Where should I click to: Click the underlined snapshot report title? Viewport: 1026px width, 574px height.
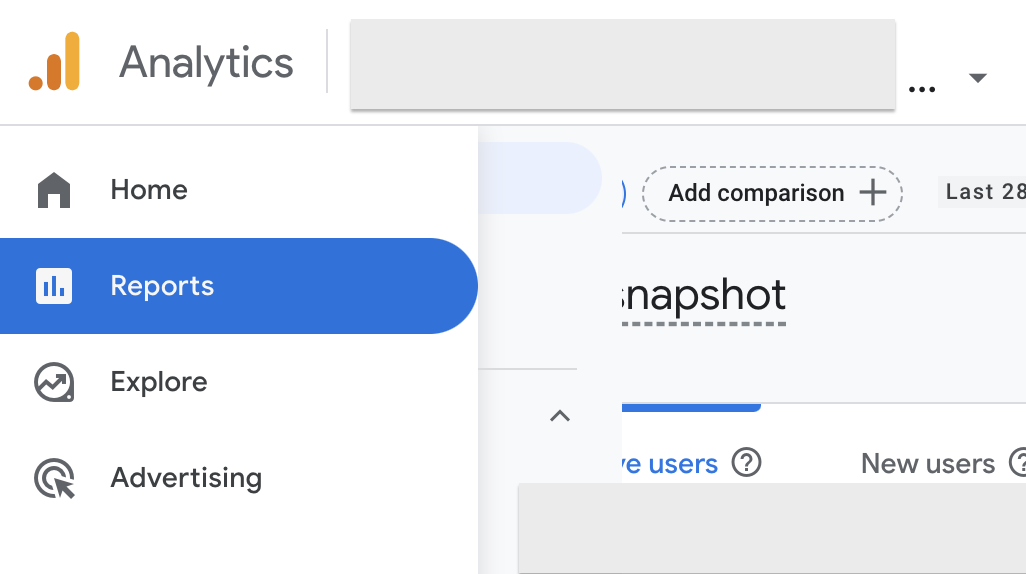click(703, 296)
